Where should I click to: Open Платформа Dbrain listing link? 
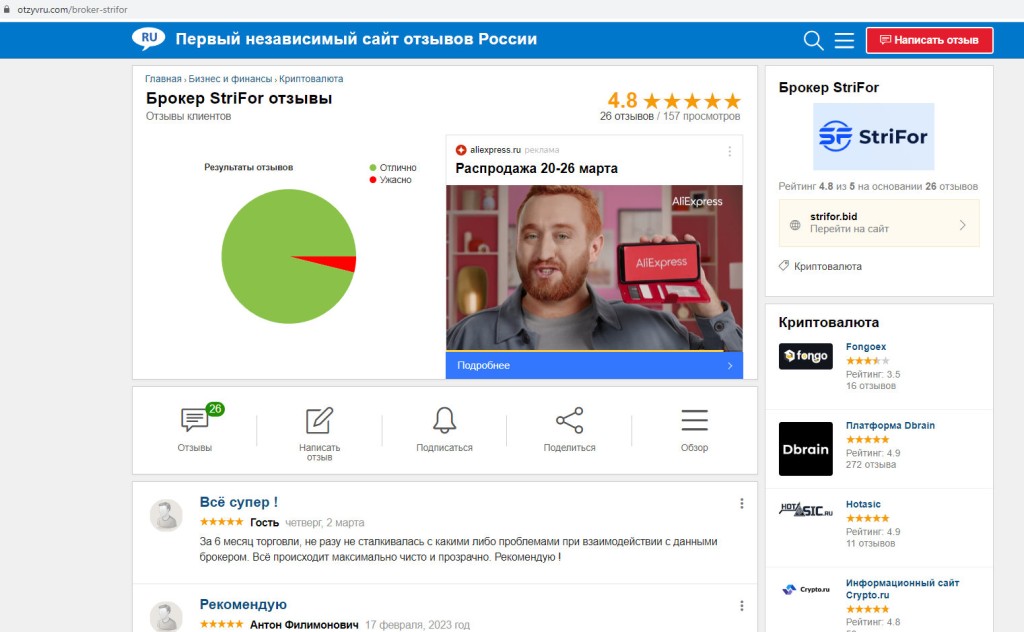tap(890, 425)
